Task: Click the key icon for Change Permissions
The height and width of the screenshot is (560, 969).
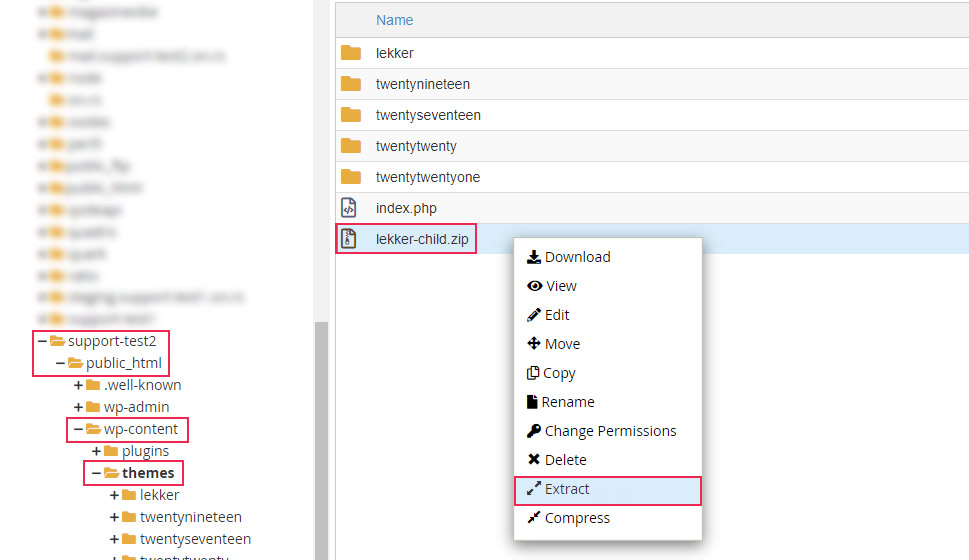Action: pos(533,431)
